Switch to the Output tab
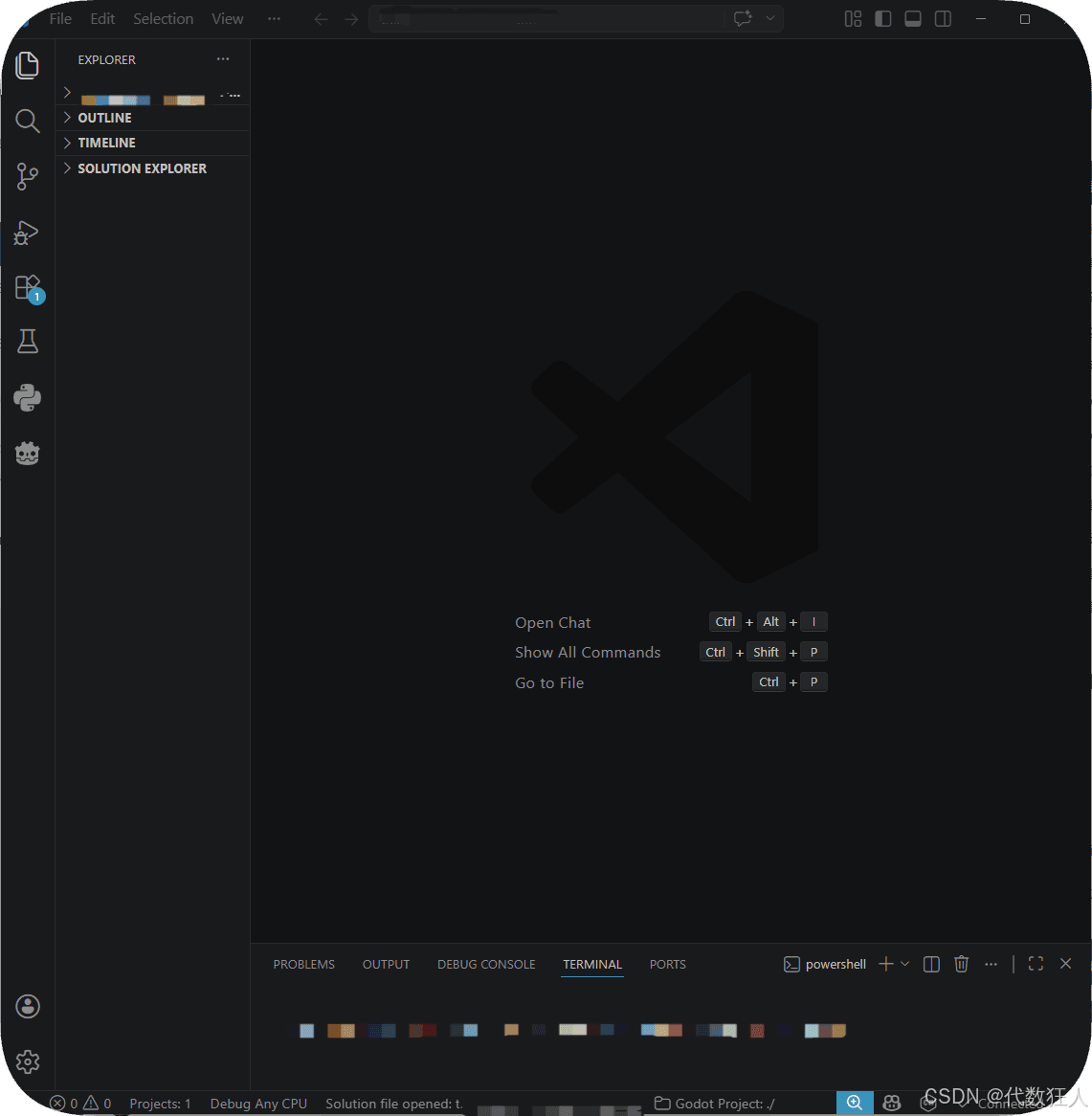1092x1116 pixels. [x=386, y=965]
